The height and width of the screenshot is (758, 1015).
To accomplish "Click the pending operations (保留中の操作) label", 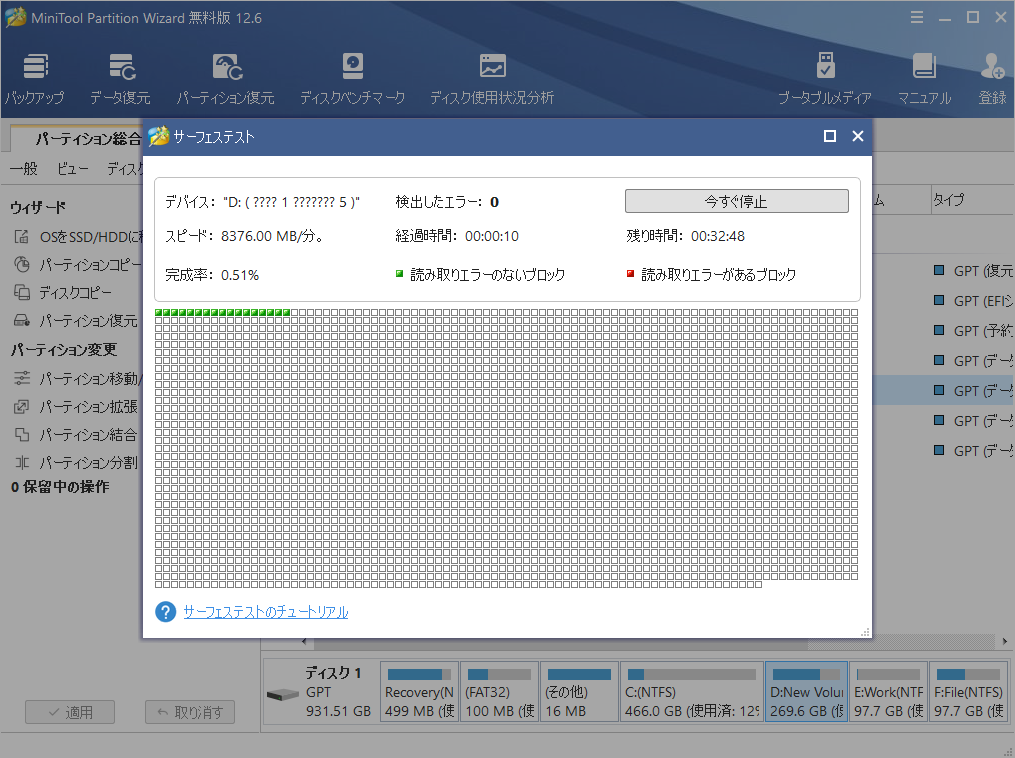I will [x=60, y=487].
